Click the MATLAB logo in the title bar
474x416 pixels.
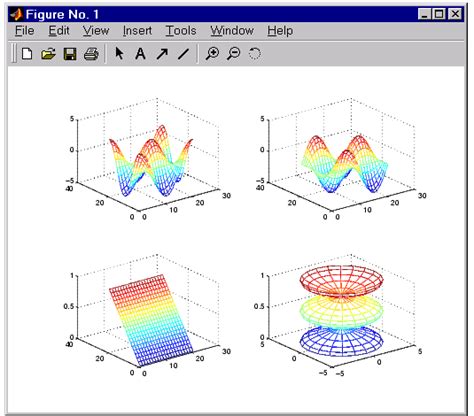coord(16,14)
